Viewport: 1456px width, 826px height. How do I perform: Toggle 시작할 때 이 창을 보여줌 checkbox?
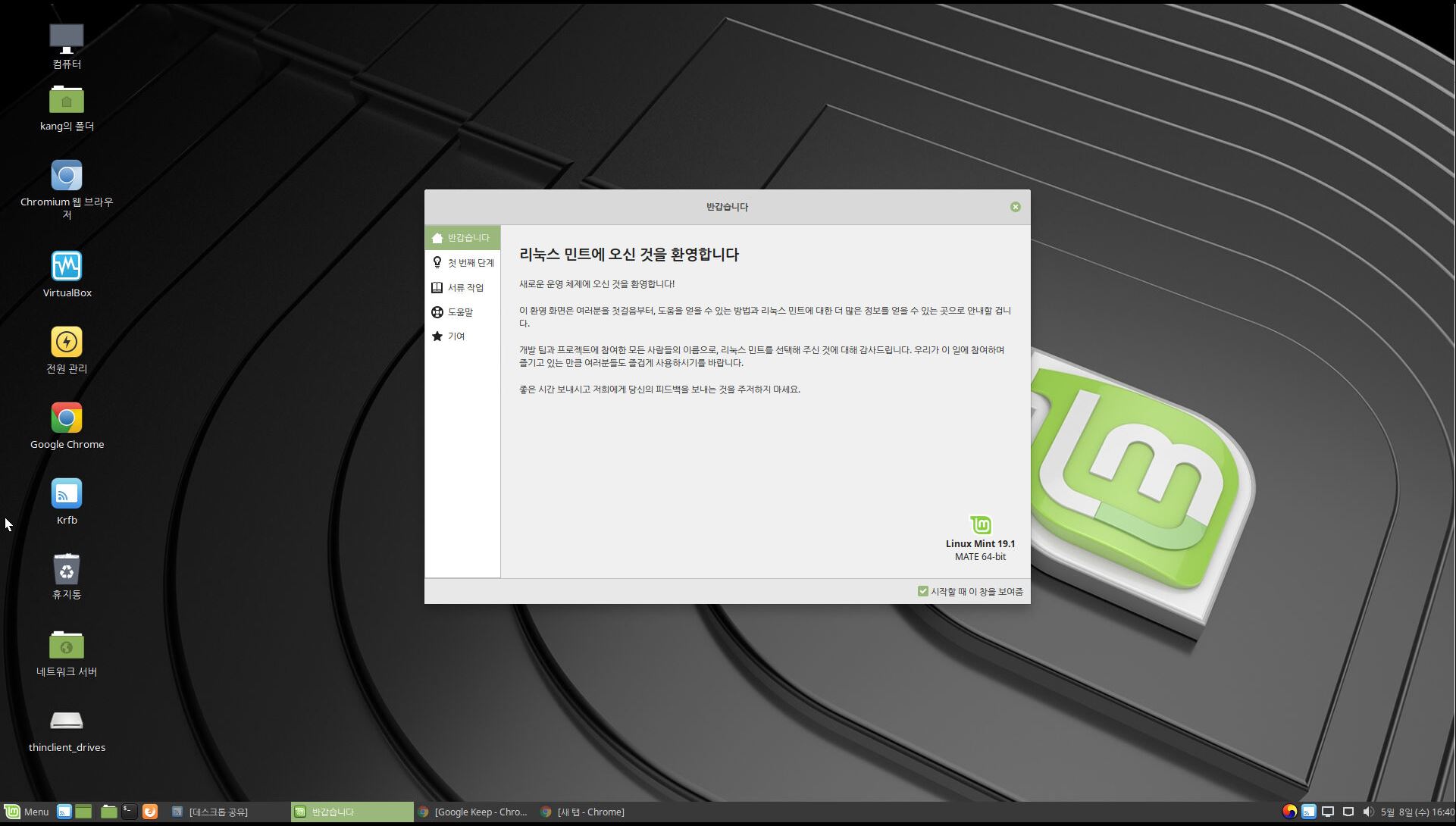(922, 591)
